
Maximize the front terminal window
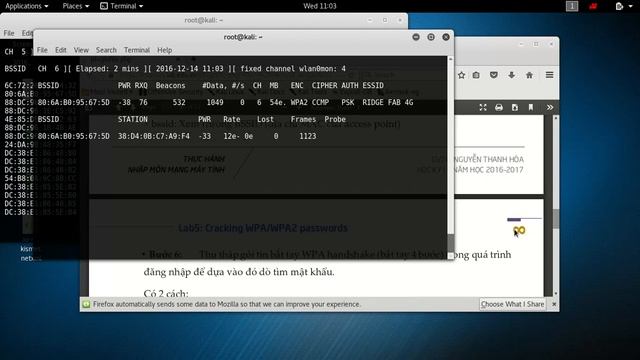(431, 37)
